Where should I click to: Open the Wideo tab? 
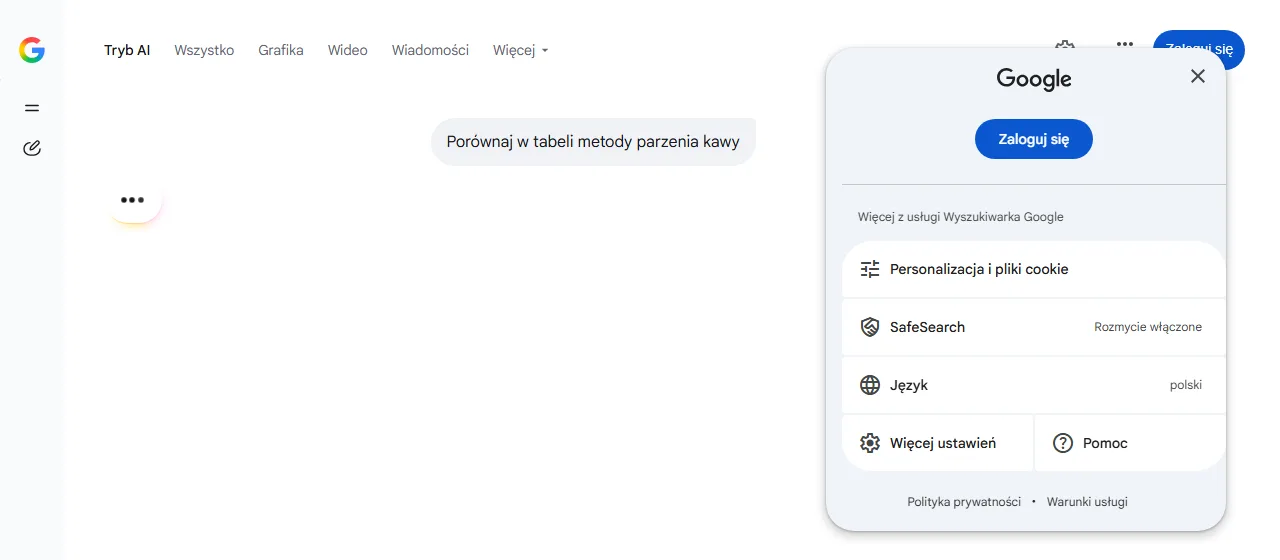[348, 50]
